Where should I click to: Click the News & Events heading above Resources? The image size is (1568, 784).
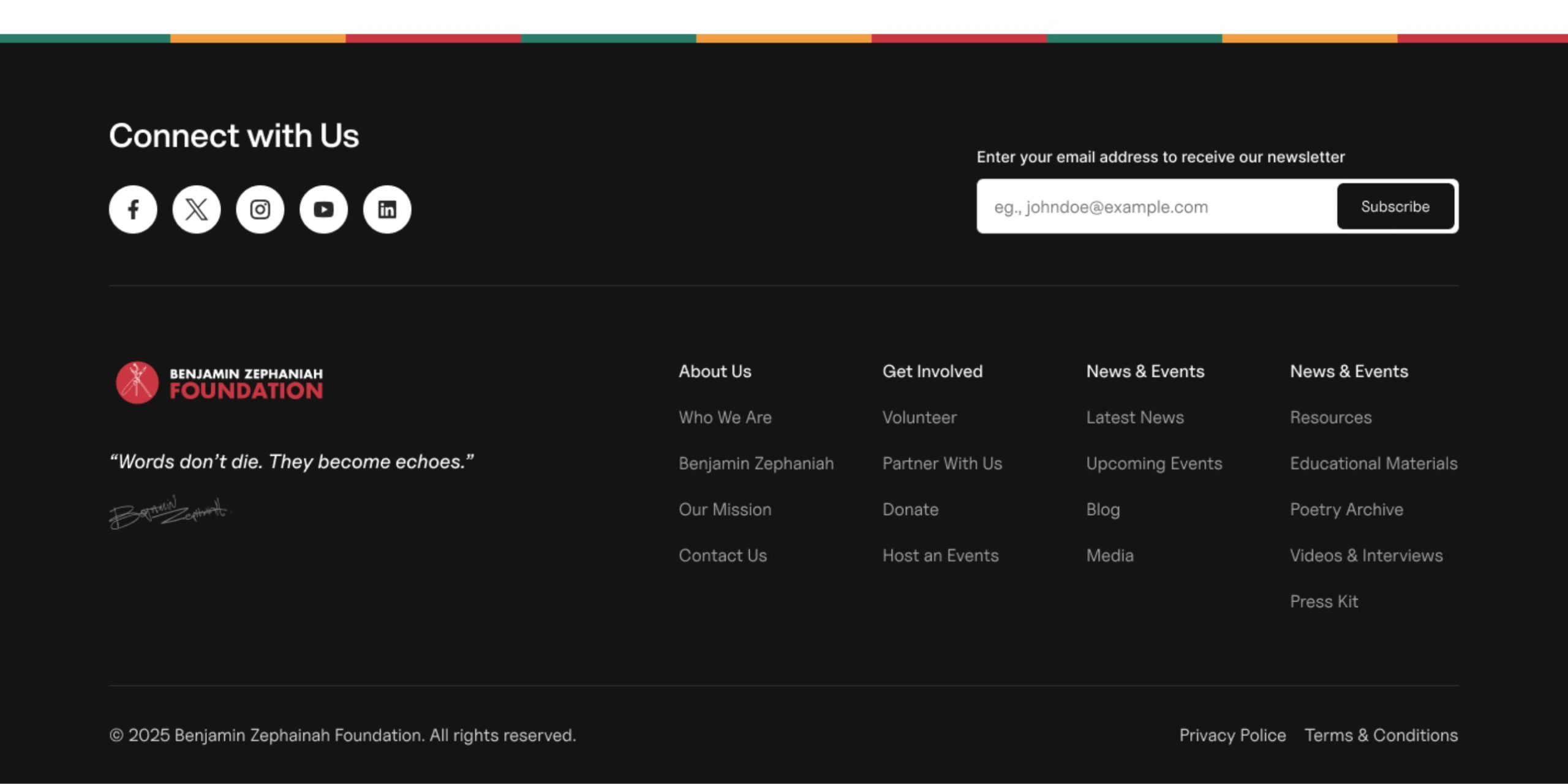[x=1349, y=371]
